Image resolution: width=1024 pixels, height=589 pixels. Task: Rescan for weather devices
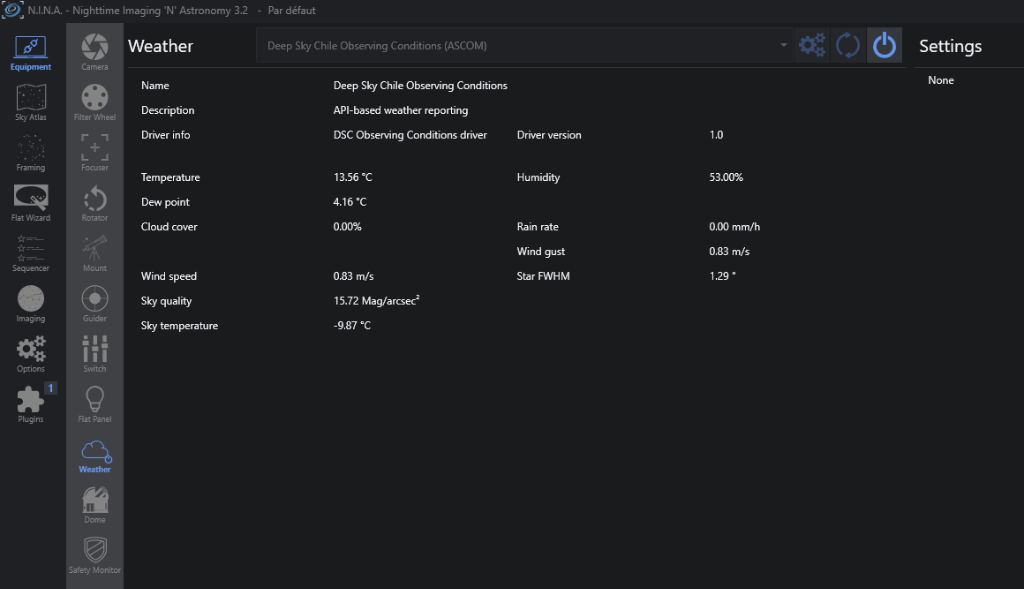[x=848, y=45]
